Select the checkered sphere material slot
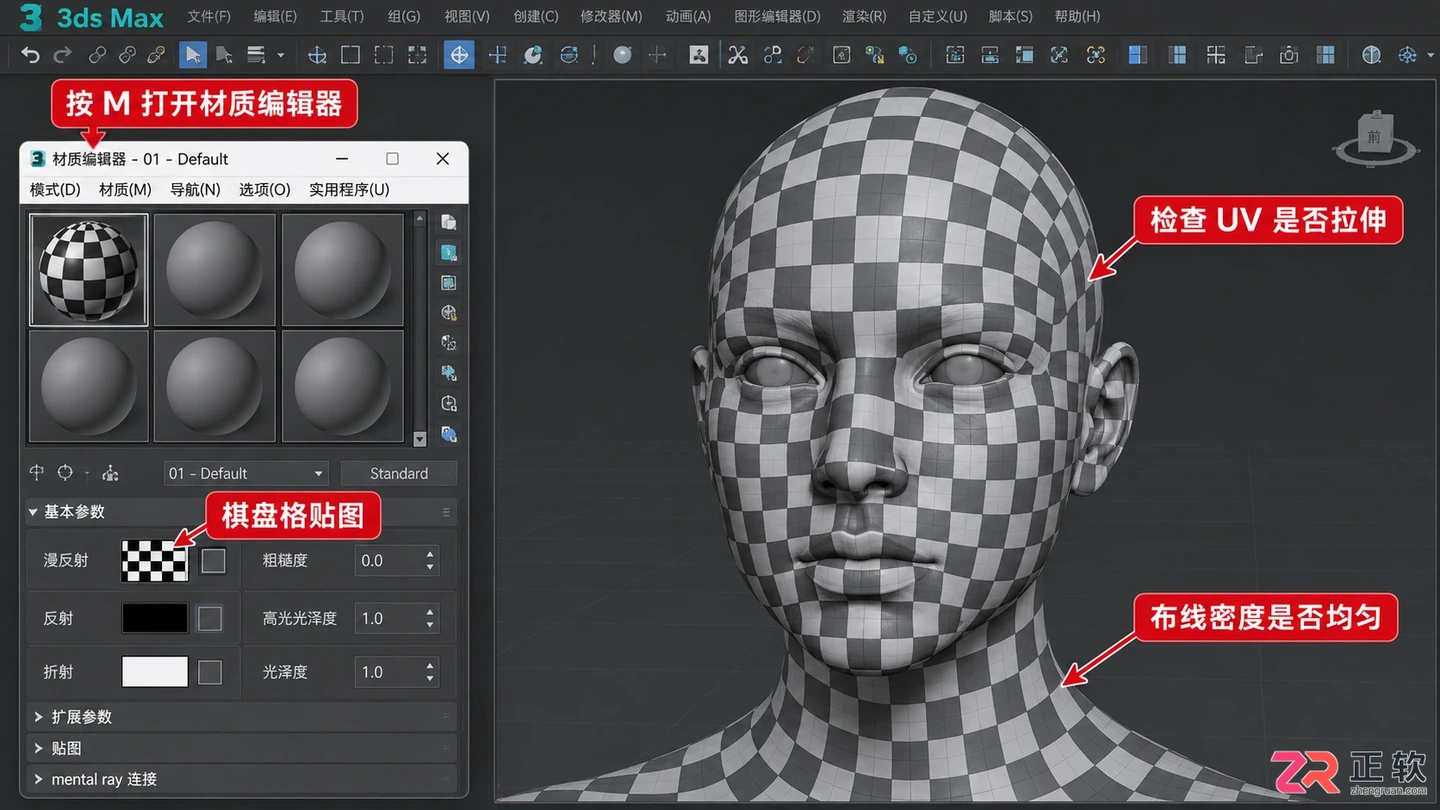The width and height of the screenshot is (1440, 810). pos(89,270)
